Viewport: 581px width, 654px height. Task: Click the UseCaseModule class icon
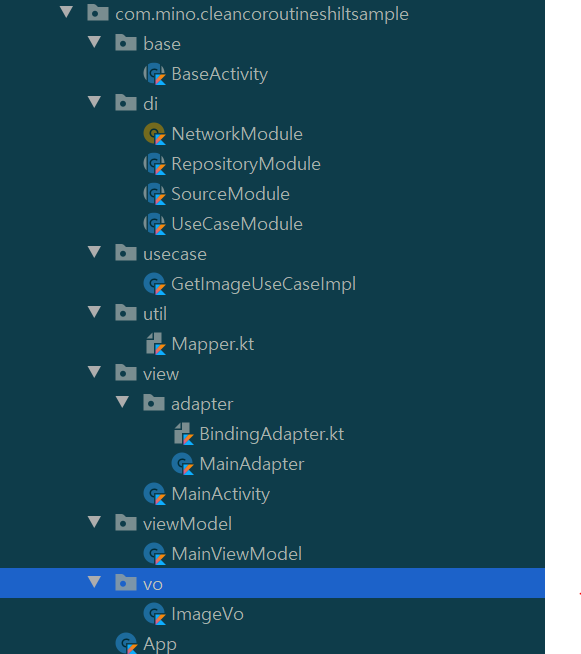(155, 224)
